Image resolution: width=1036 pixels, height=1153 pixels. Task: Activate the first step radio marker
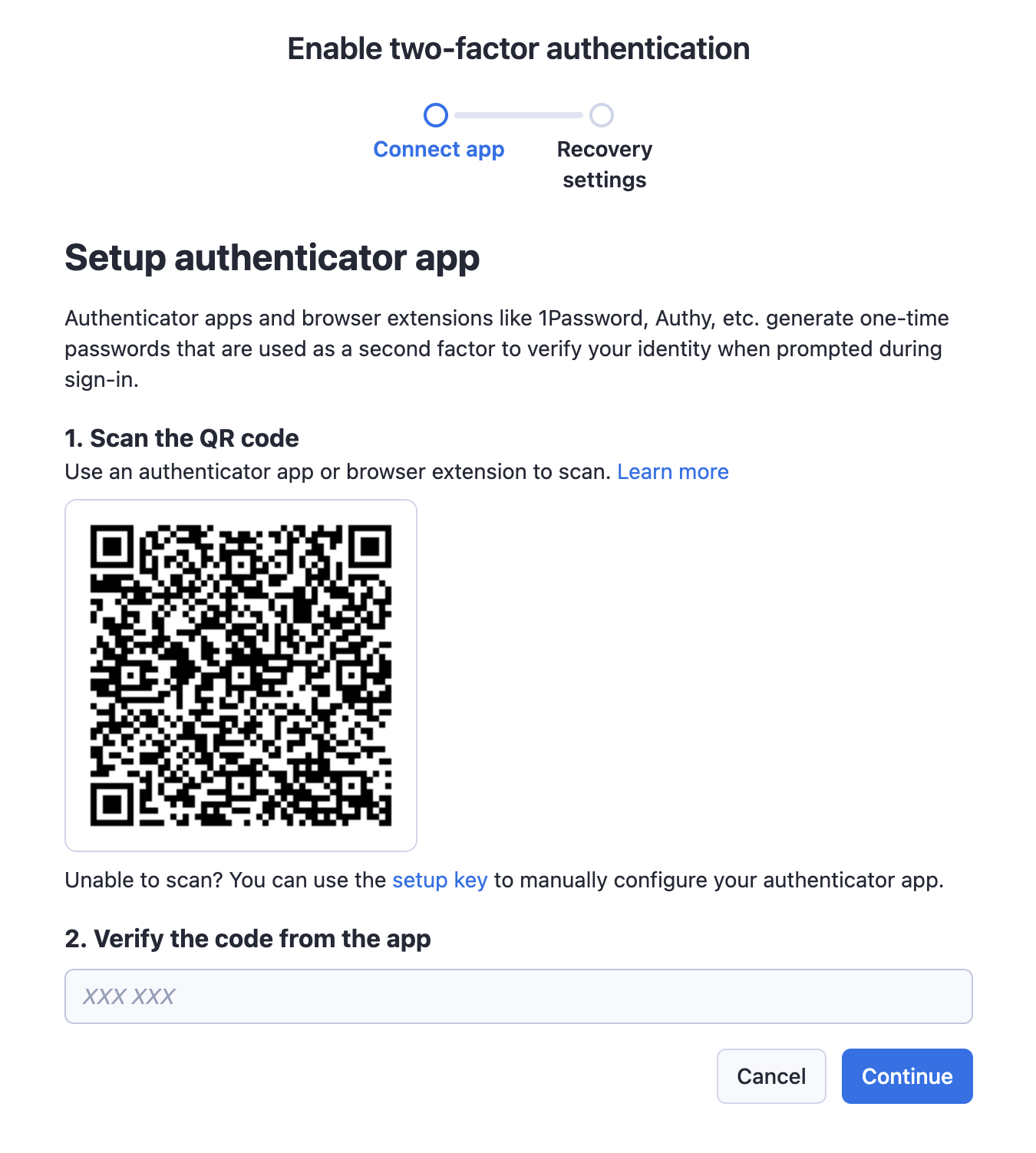coord(438,114)
